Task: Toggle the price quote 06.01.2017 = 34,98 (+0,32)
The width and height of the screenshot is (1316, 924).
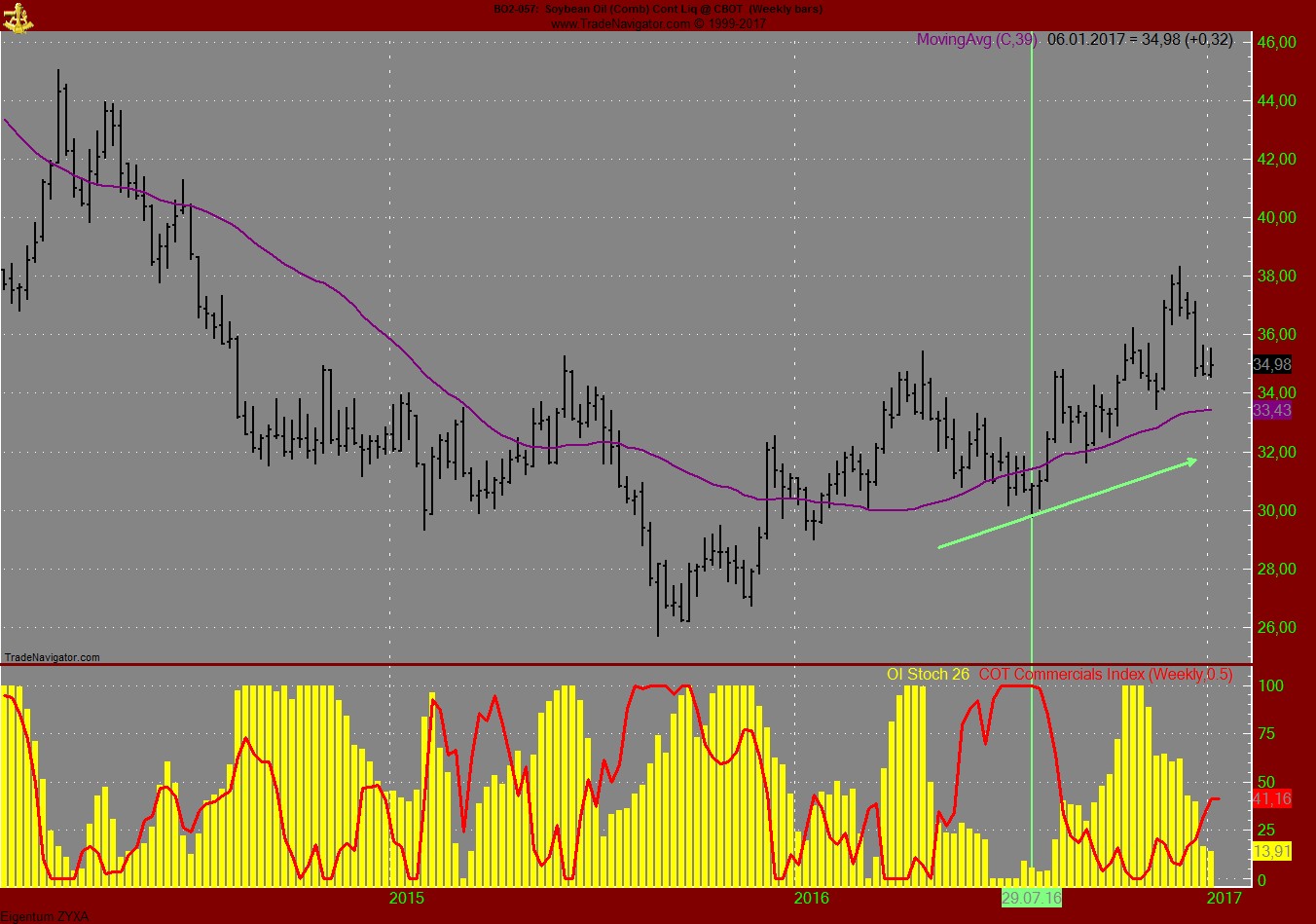Action: [1137, 40]
